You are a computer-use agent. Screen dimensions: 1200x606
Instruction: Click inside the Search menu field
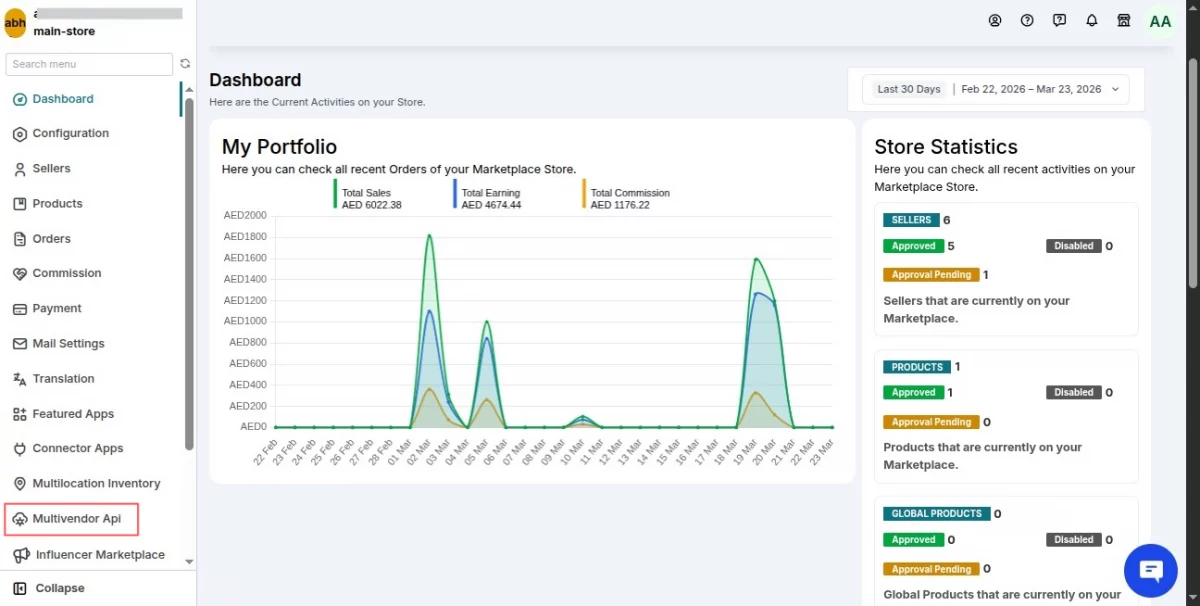pyautogui.click(x=89, y=64)
